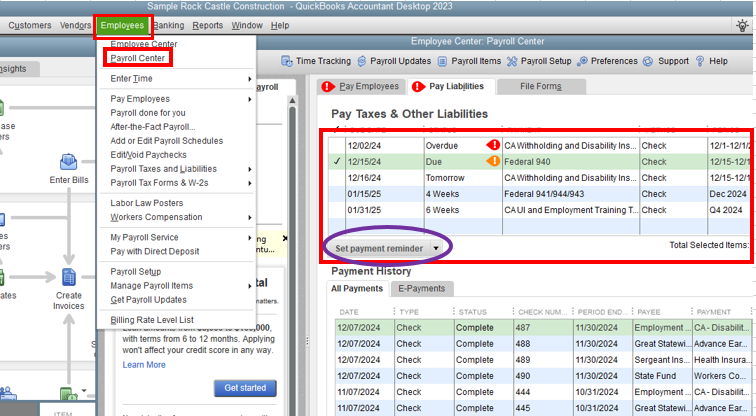
Task: Choose Add or Edit Payroll Schedules
Action: [167, 141]
